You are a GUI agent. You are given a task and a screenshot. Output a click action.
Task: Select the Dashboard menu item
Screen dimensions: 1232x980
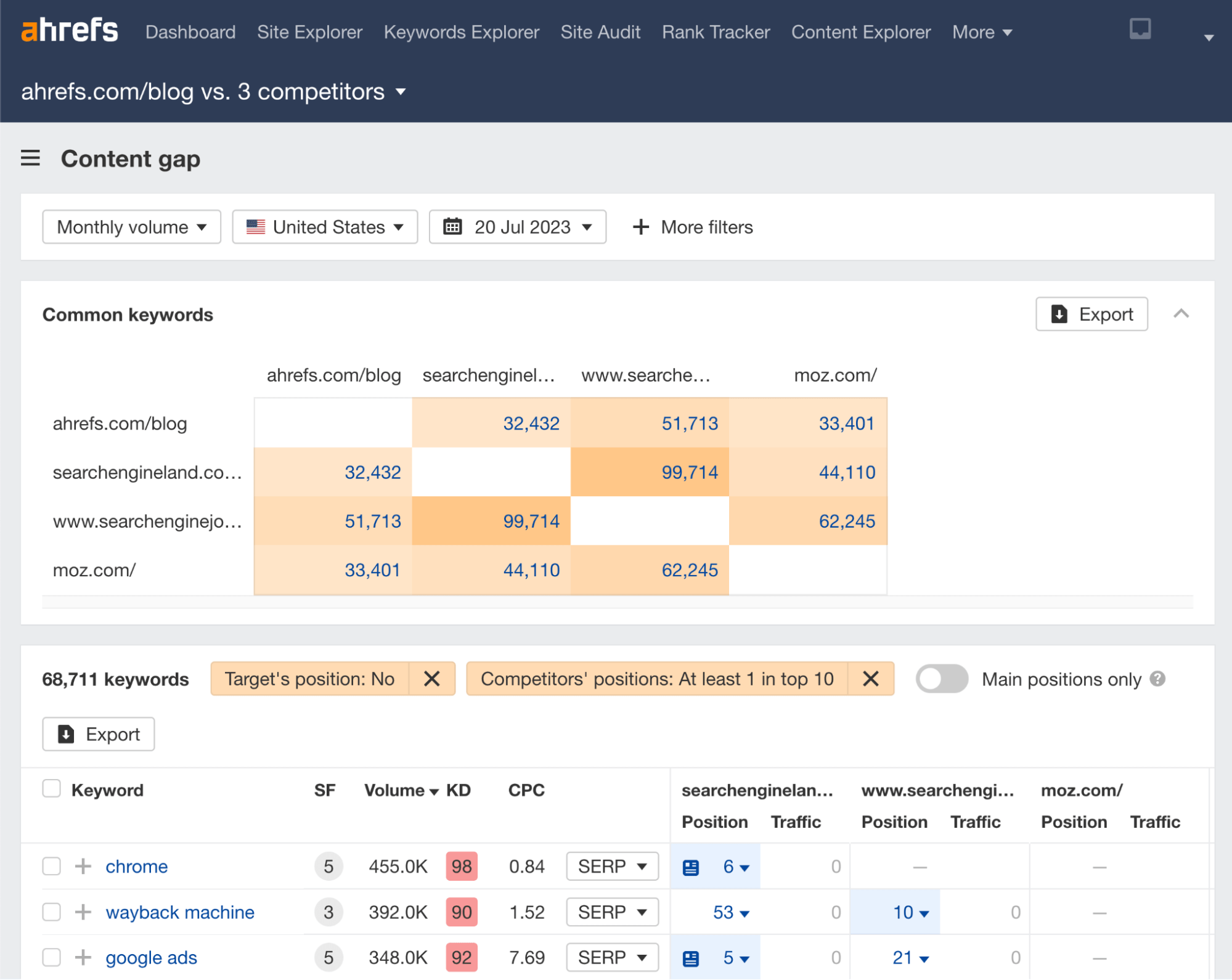click(x=191, y=31)
